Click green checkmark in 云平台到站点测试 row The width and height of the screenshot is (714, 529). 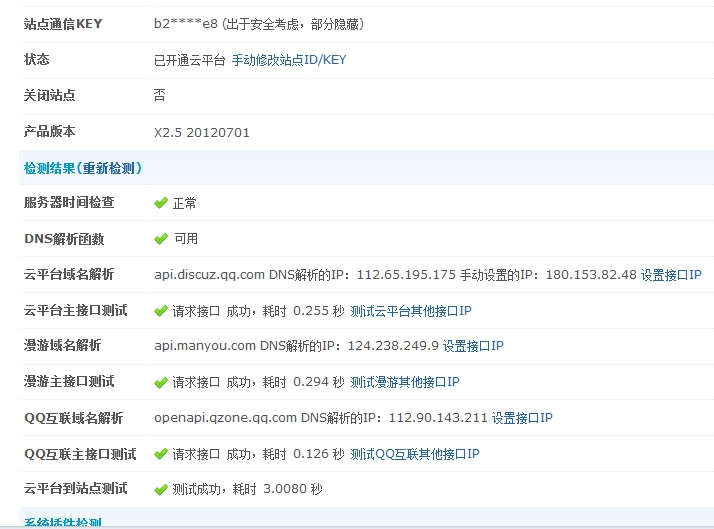[161, 489]
